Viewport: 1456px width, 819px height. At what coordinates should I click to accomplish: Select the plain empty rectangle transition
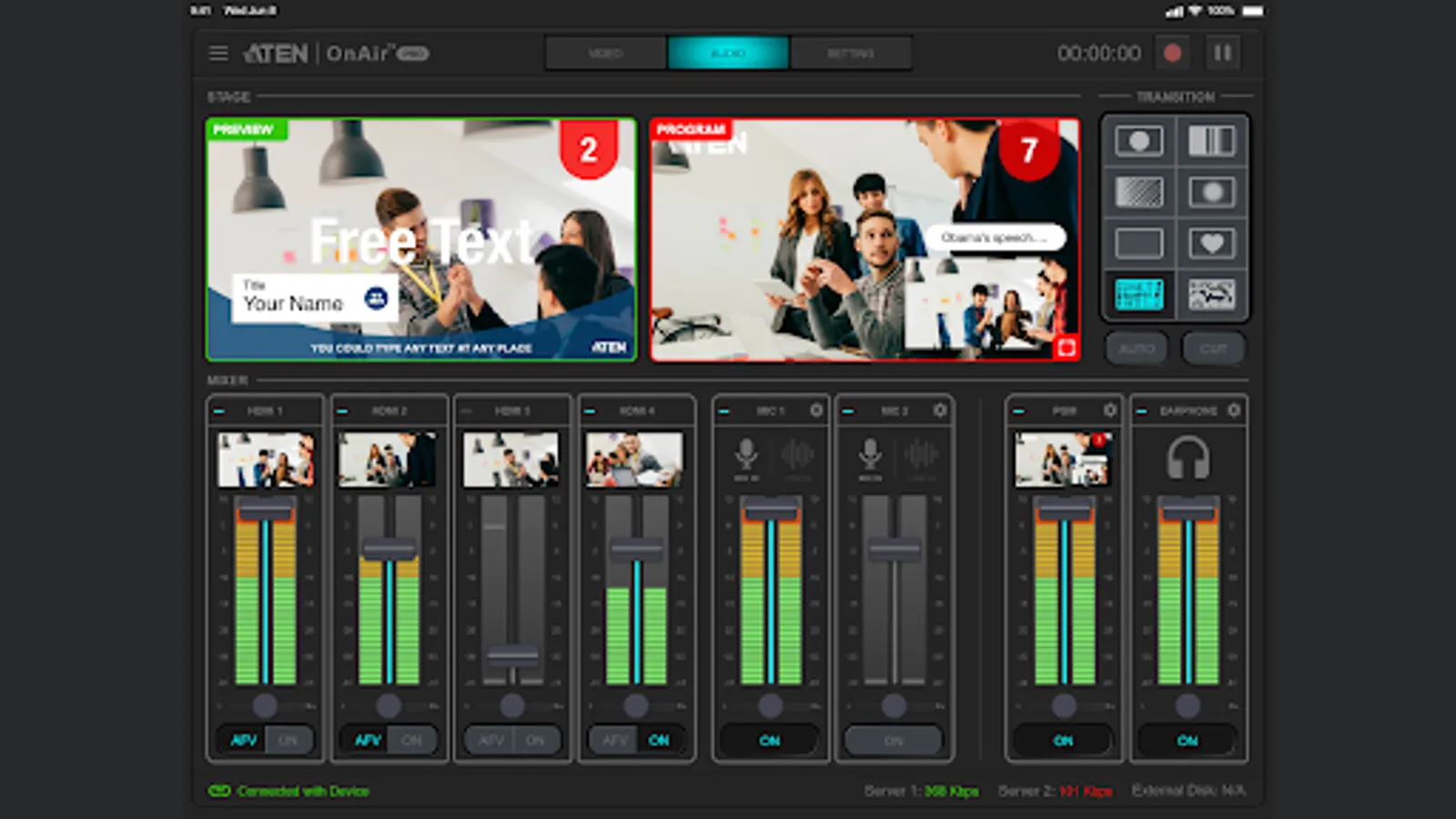point(1139,243)
